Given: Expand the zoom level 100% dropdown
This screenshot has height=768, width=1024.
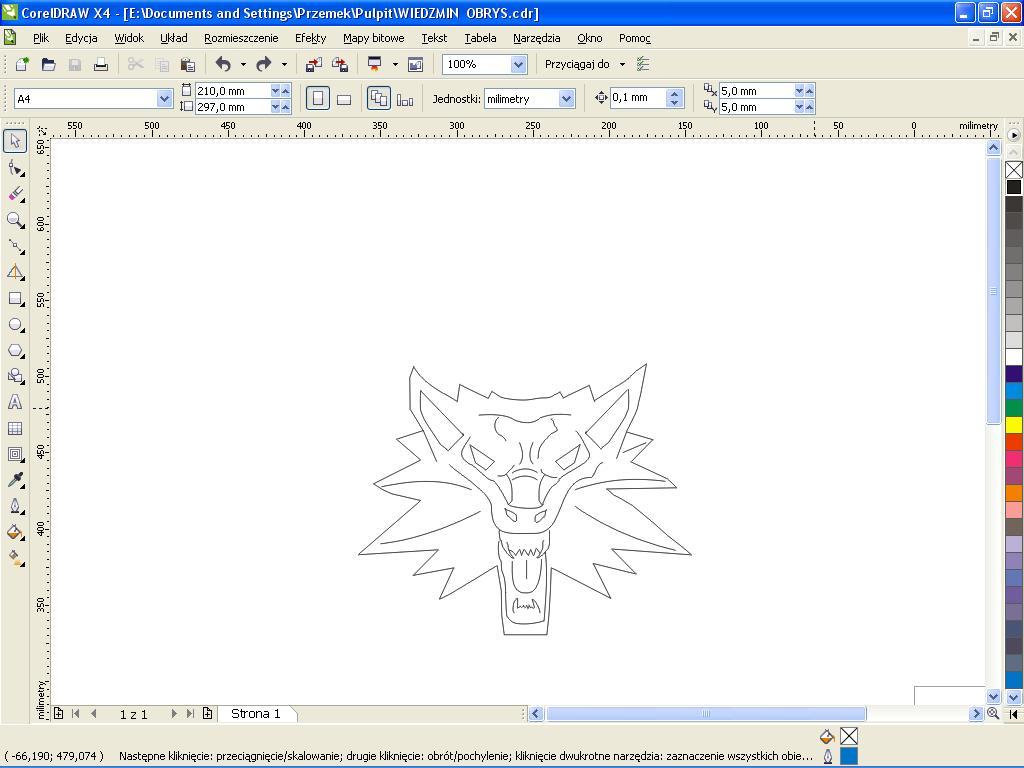Looking at the screenshot, I should [x=519, y=64].
